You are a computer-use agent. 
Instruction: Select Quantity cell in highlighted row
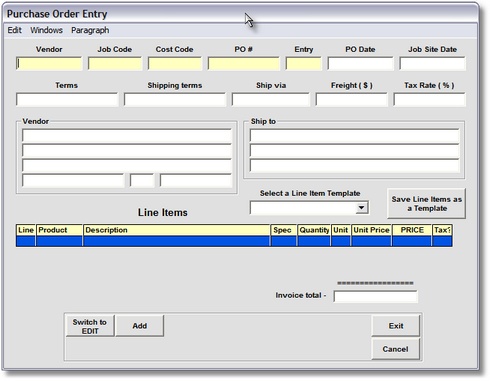point(314,241)
